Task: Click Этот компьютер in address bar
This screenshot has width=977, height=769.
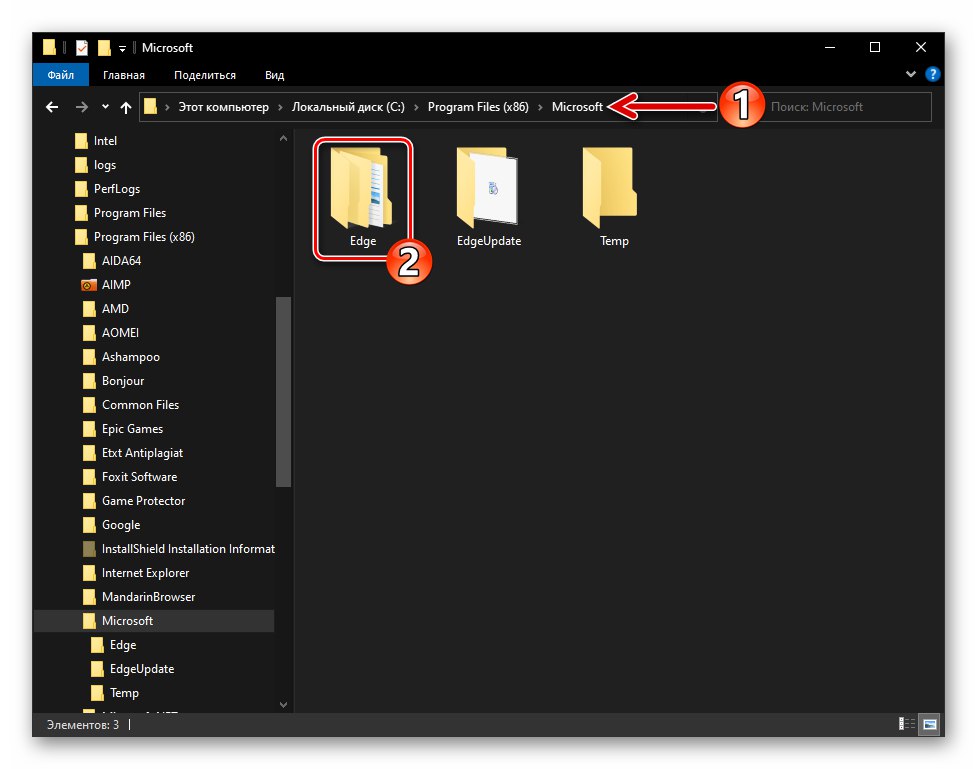Action: [224, 107]
